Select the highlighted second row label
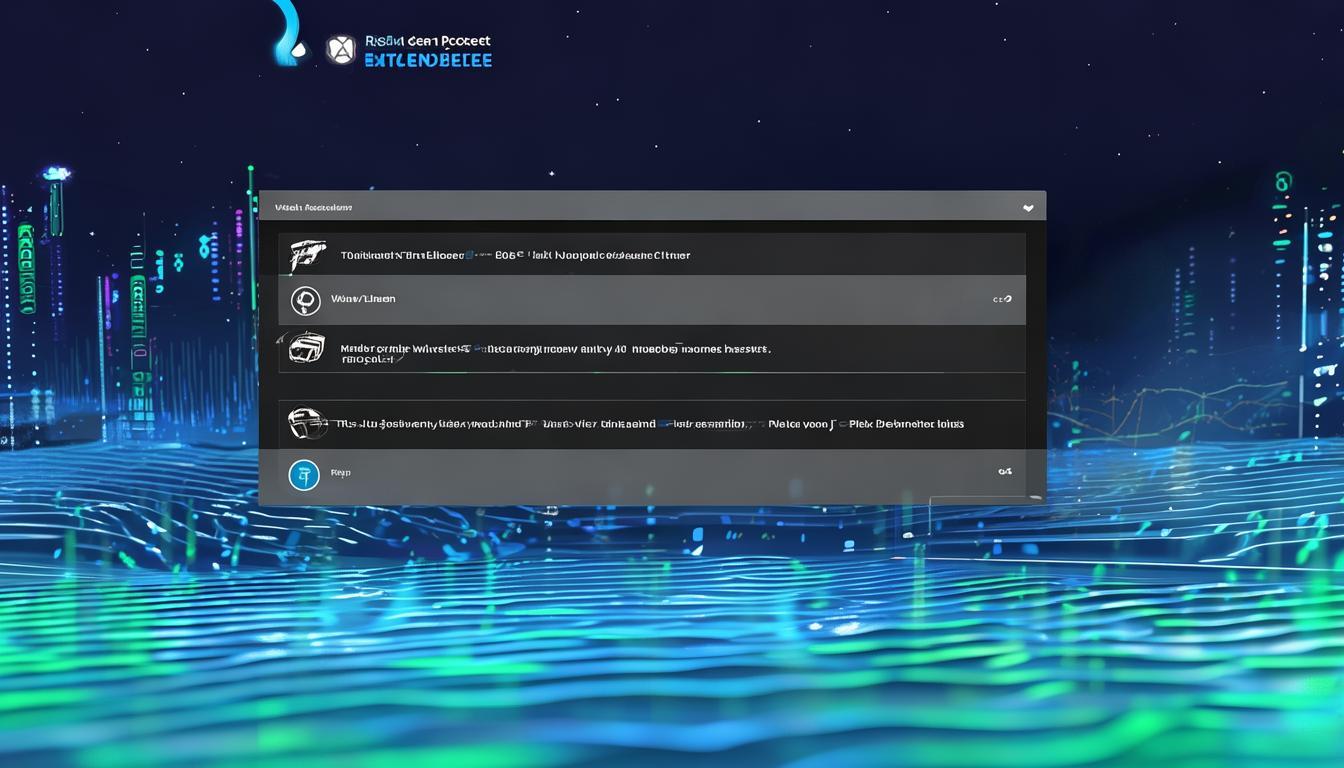1344x768 pixels. 362,299
